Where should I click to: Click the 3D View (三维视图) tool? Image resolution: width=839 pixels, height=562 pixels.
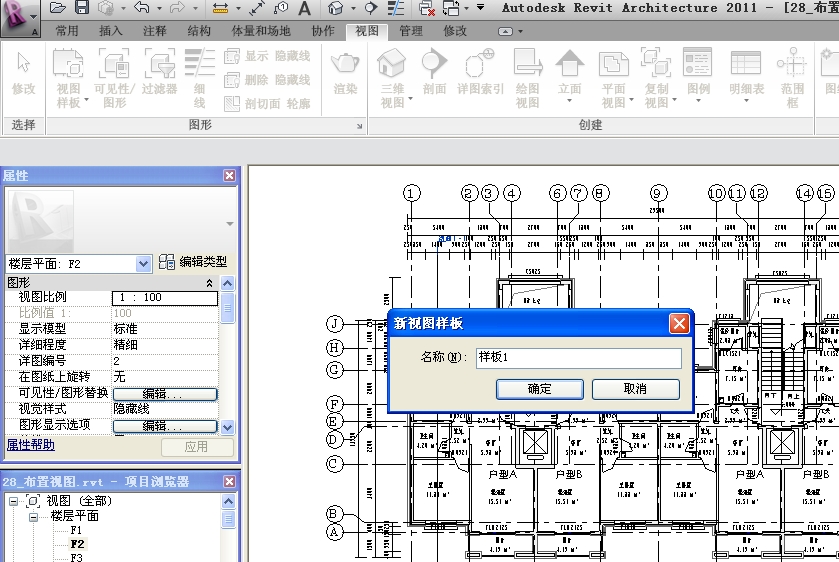tap(391, 78)
